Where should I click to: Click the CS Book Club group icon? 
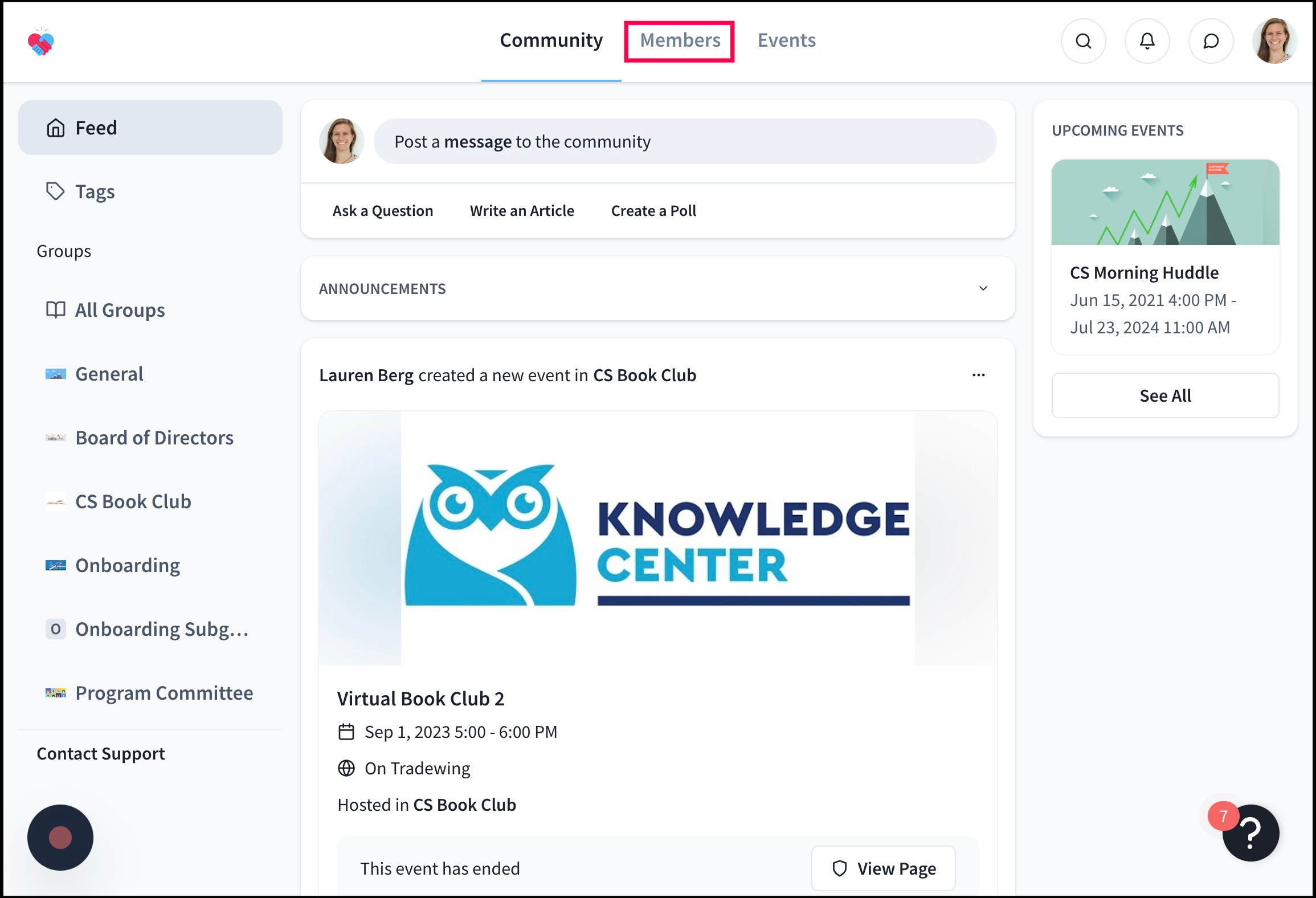[x=55, y=501]
